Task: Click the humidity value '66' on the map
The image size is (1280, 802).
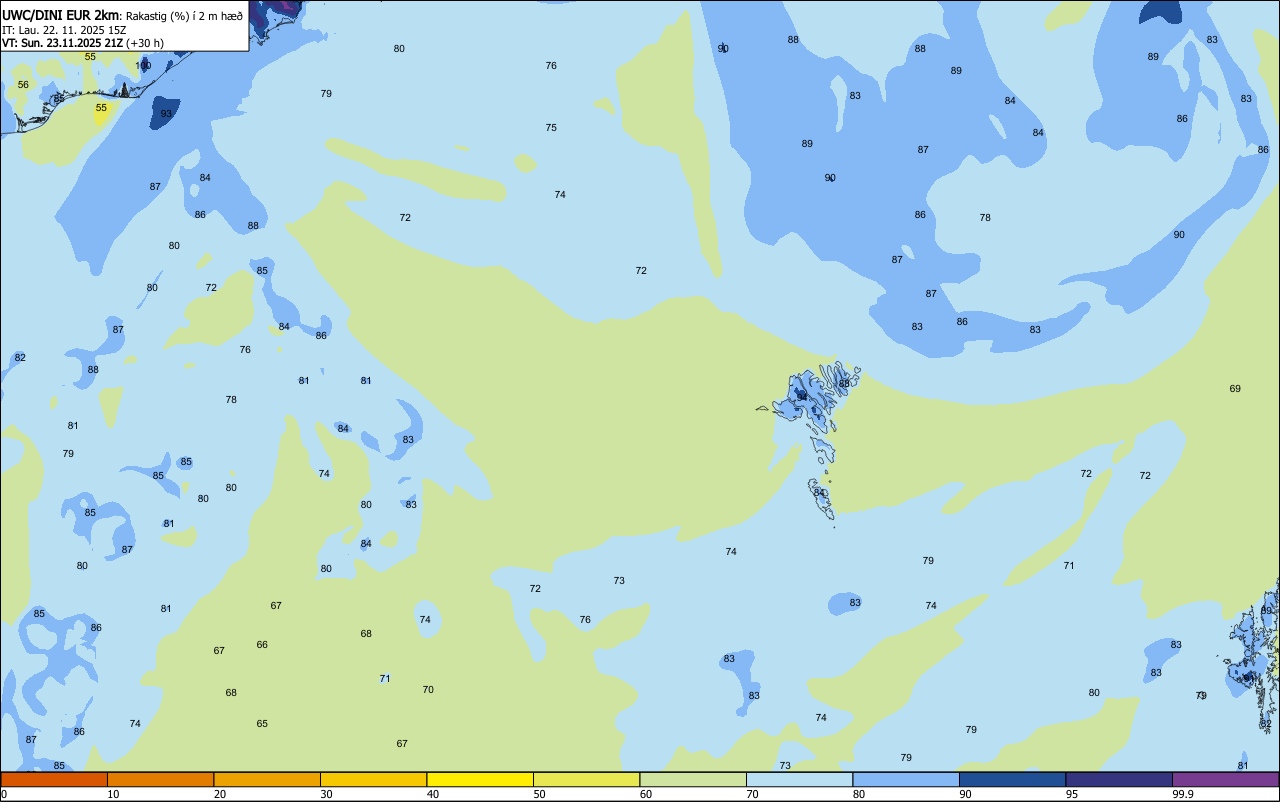Action: tap(262, 645)
